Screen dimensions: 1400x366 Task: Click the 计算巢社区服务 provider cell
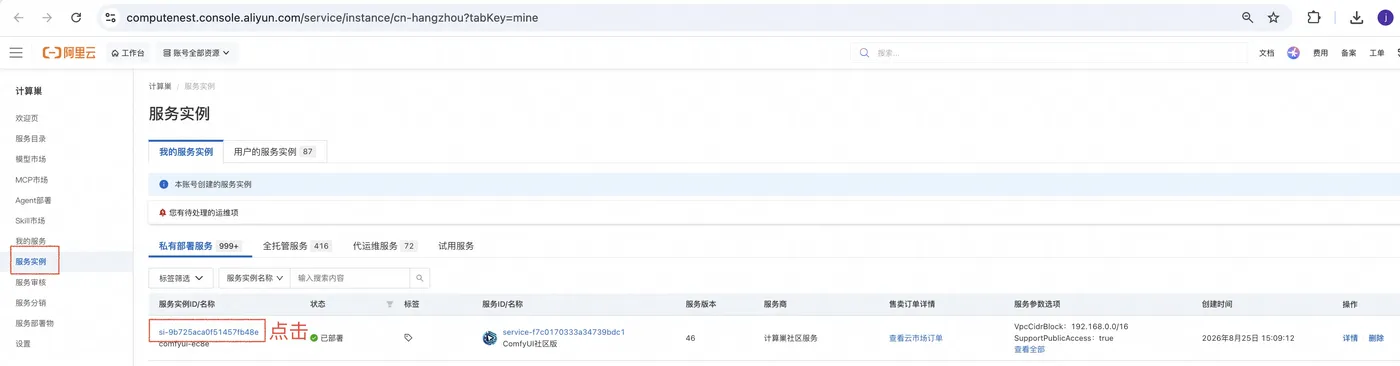click(x=790, y=338)
